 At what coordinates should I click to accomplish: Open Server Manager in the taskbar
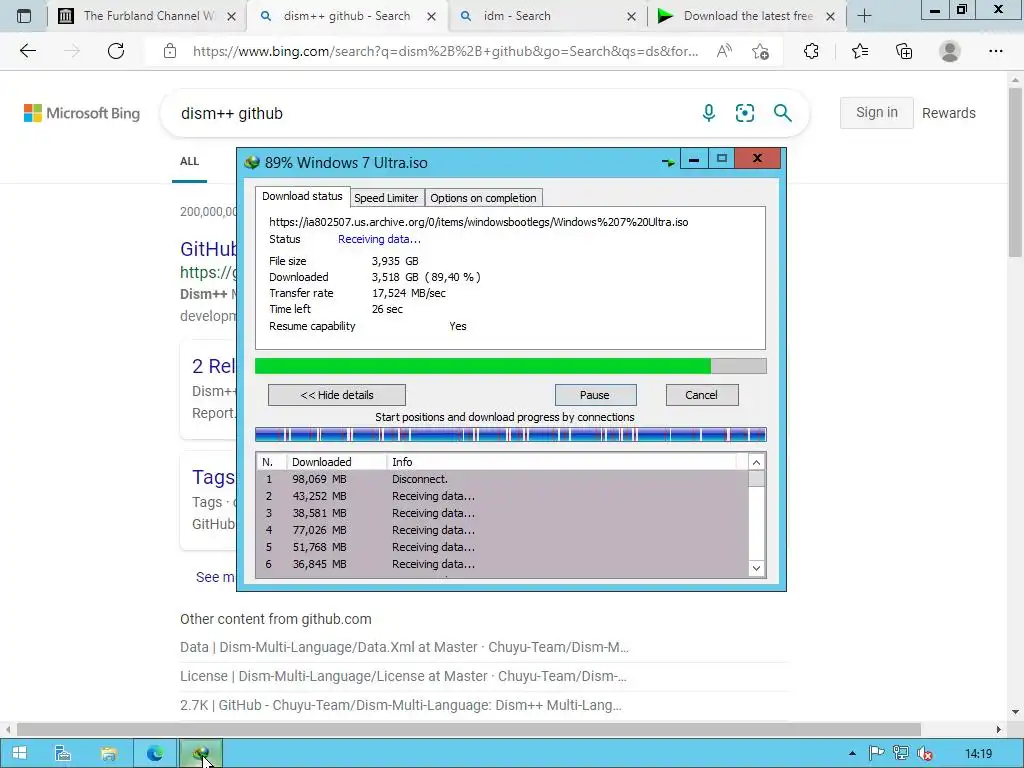[63, 753]
